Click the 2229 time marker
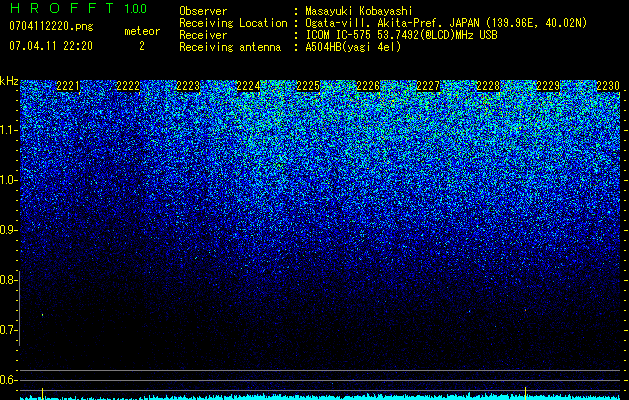 [548, 86]
